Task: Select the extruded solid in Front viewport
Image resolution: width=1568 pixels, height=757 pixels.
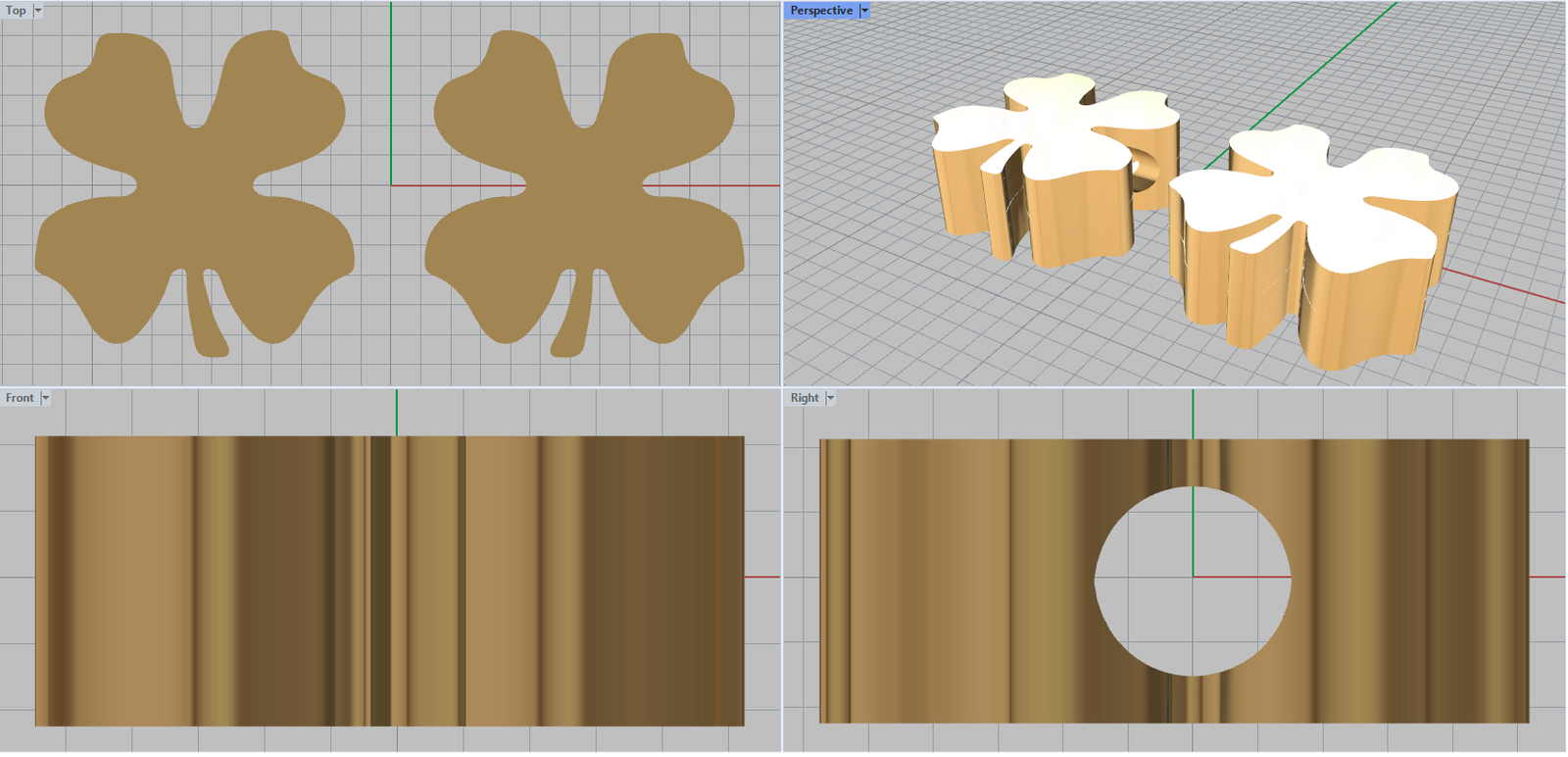Action: [294, 580]
